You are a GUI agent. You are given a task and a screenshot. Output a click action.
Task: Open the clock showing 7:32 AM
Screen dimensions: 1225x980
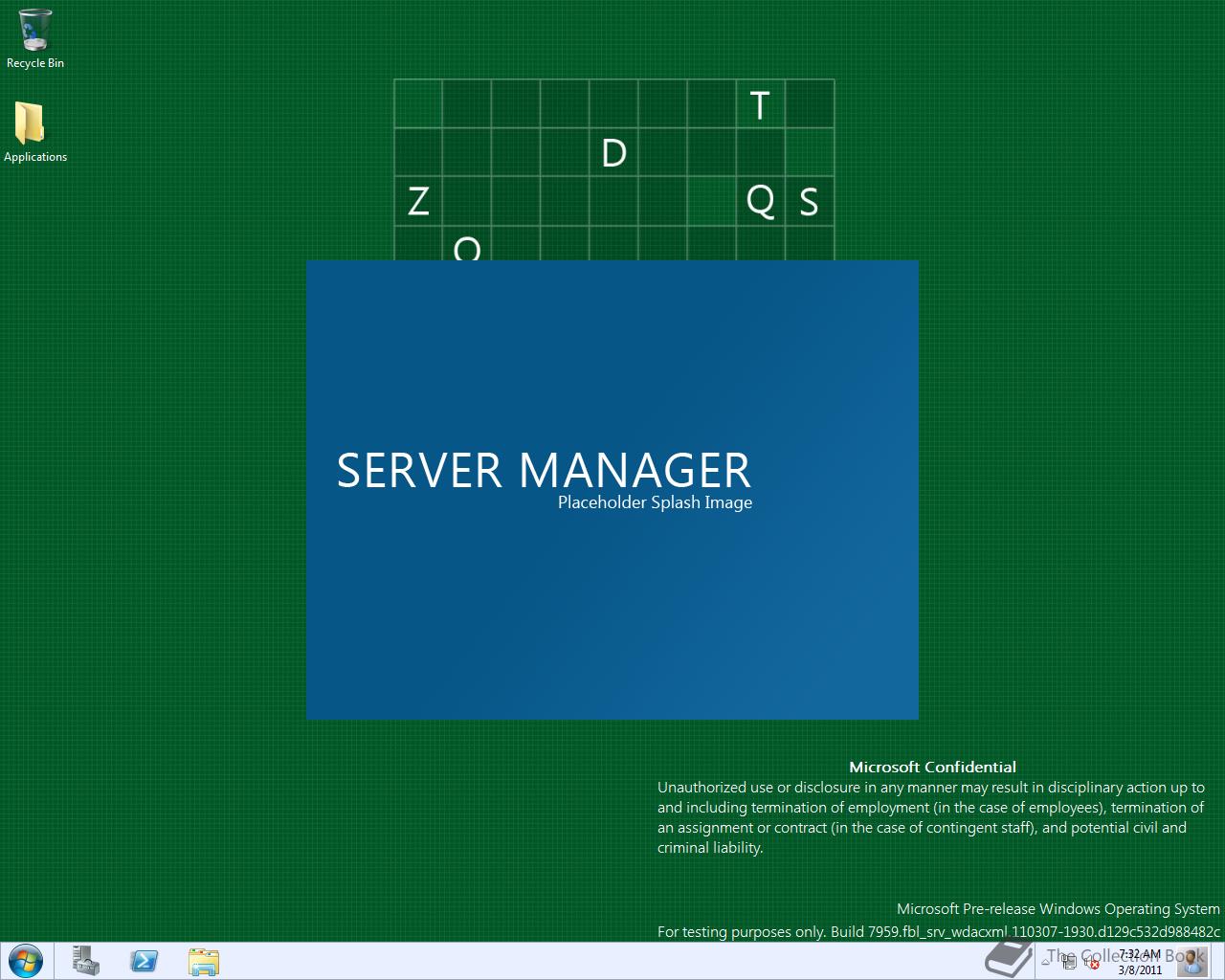(1140, 962)
